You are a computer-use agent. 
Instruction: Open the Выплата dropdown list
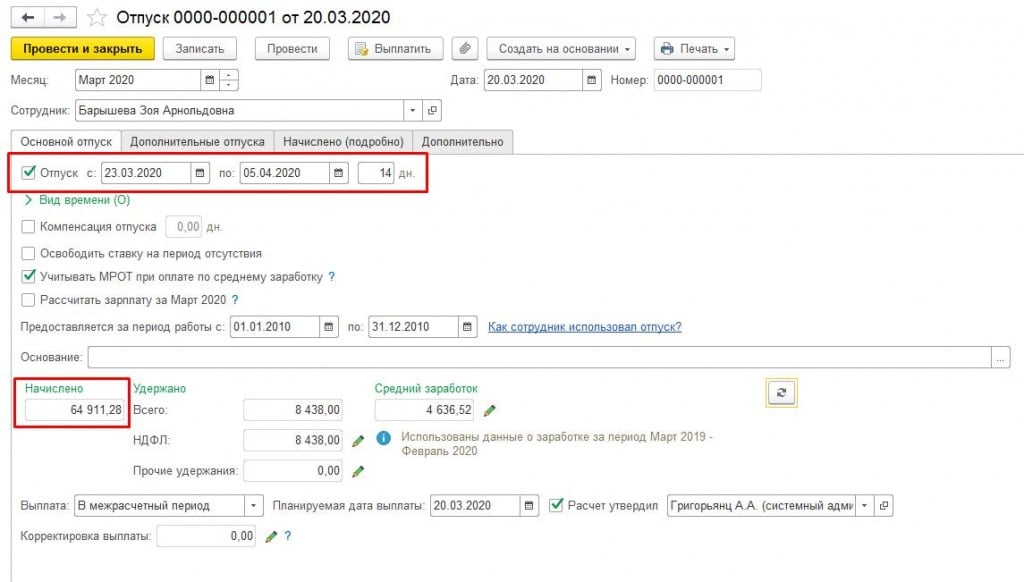click(254, 506)
